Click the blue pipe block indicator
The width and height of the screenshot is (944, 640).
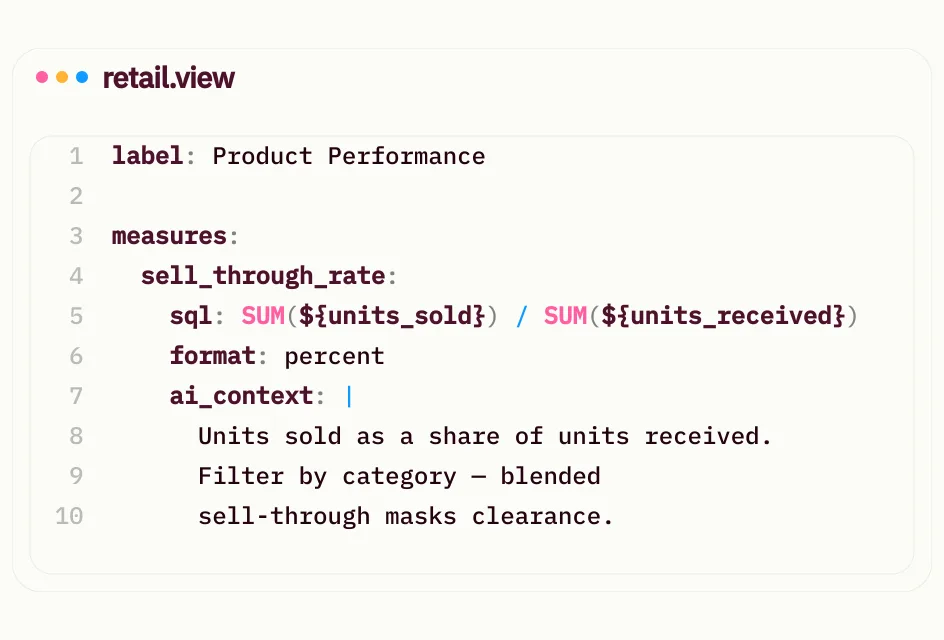pyautogui.click(x=349, y=396)
